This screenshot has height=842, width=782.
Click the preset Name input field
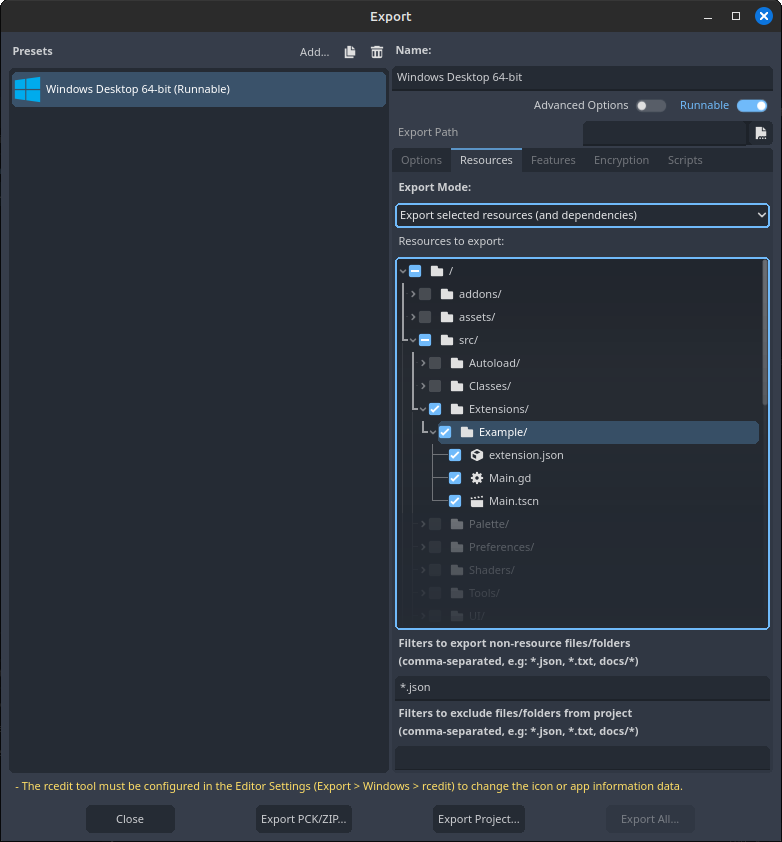[x=582, y=78]
